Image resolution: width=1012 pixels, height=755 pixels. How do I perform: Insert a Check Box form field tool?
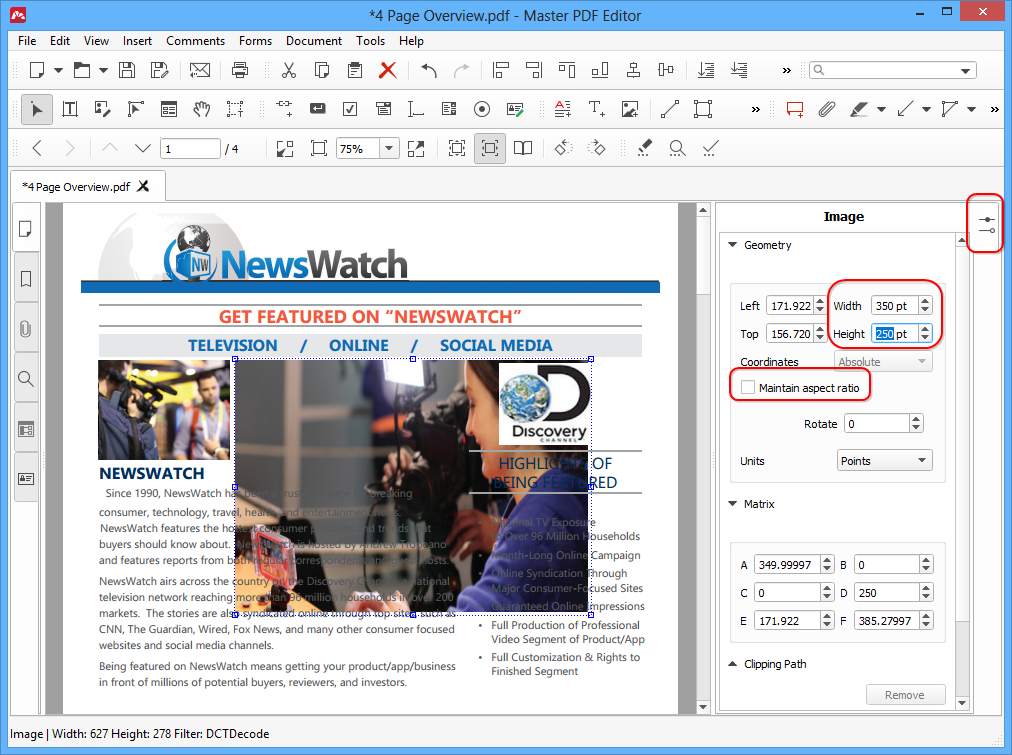pos(350,109)
